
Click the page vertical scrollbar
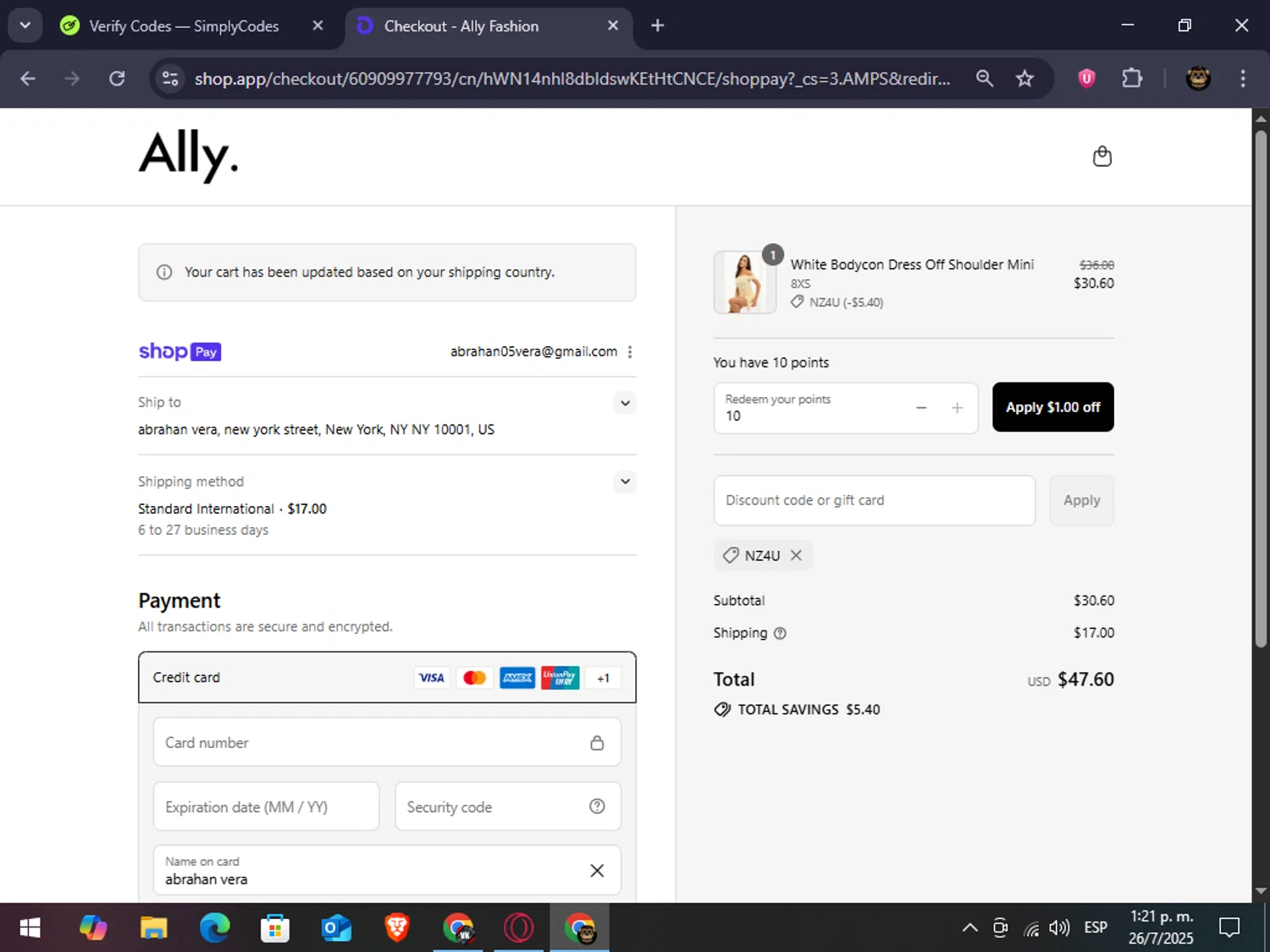[x=1261, y=389]
